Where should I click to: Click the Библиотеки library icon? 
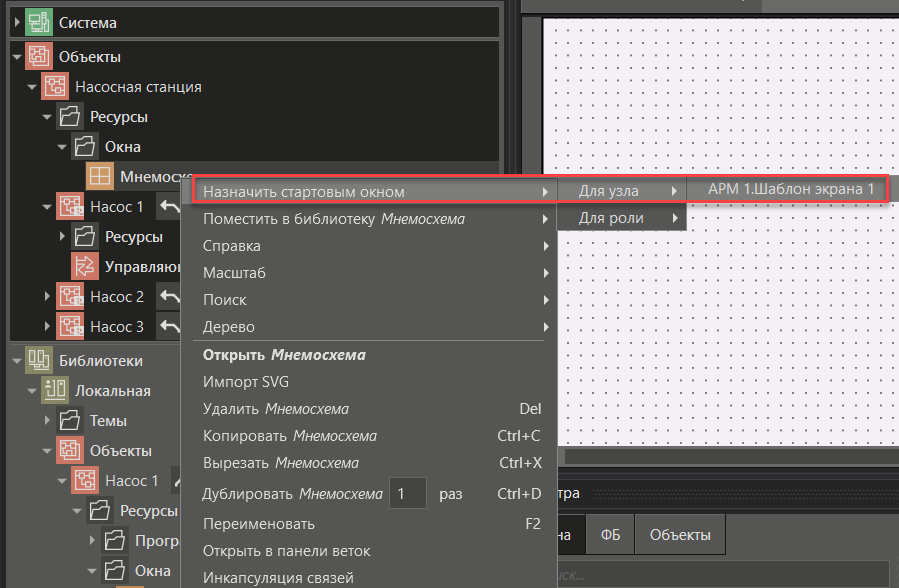point(39,361)
